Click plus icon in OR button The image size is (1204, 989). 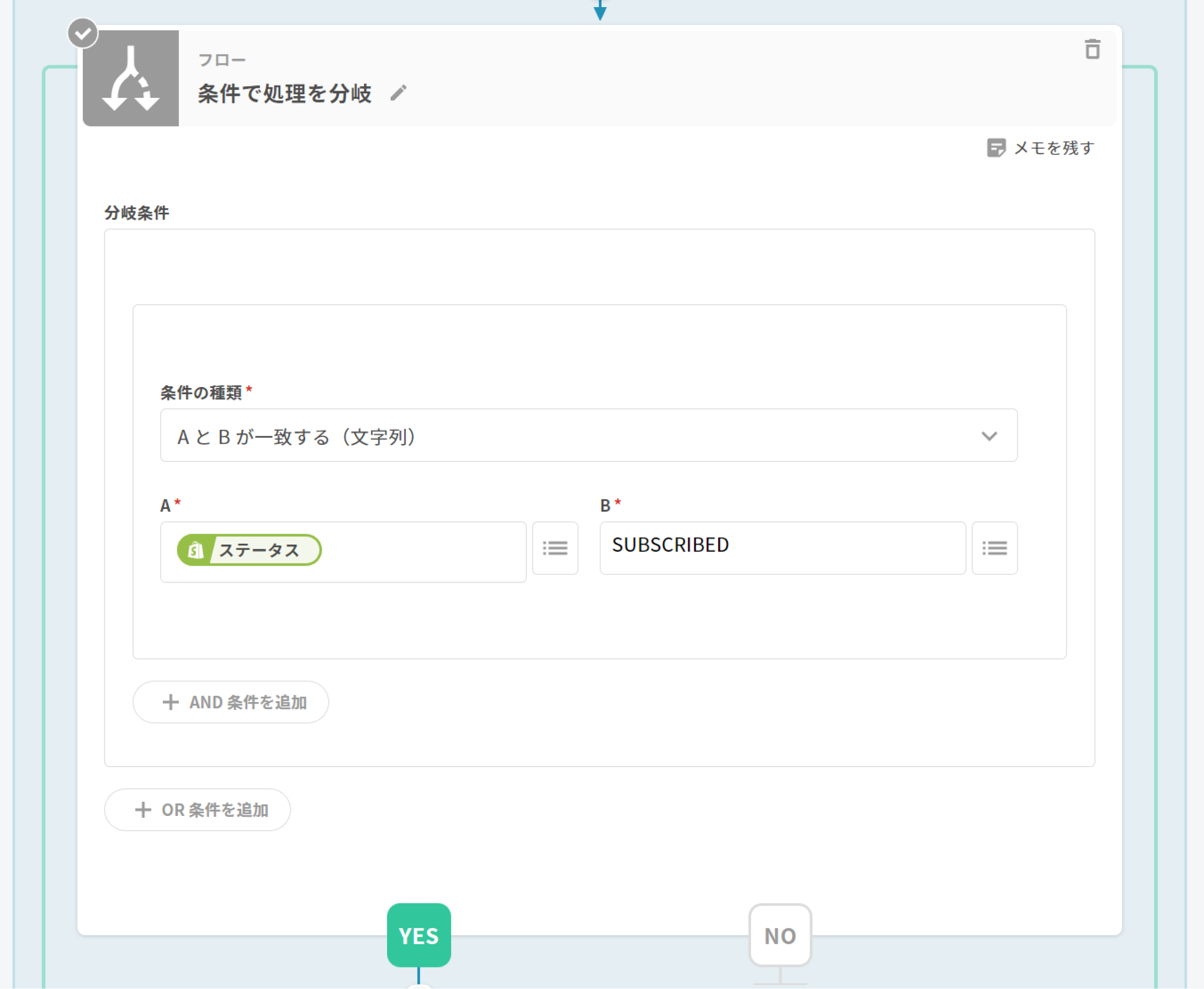pos(143,809)
